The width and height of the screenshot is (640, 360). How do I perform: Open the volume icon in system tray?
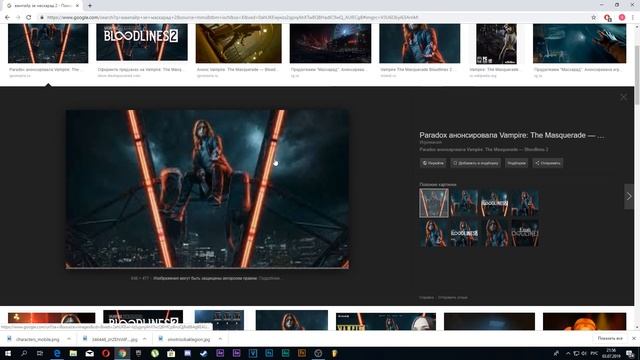584,353
